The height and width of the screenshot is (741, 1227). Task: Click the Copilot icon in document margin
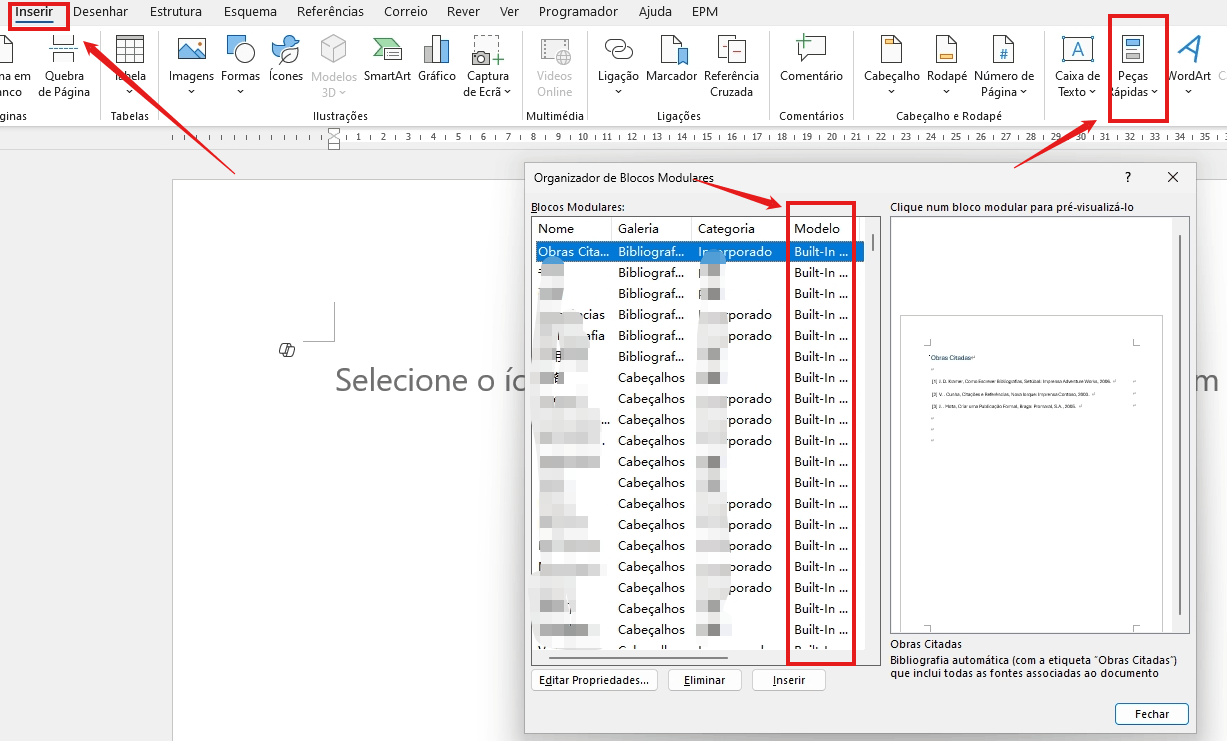(287, 349)
